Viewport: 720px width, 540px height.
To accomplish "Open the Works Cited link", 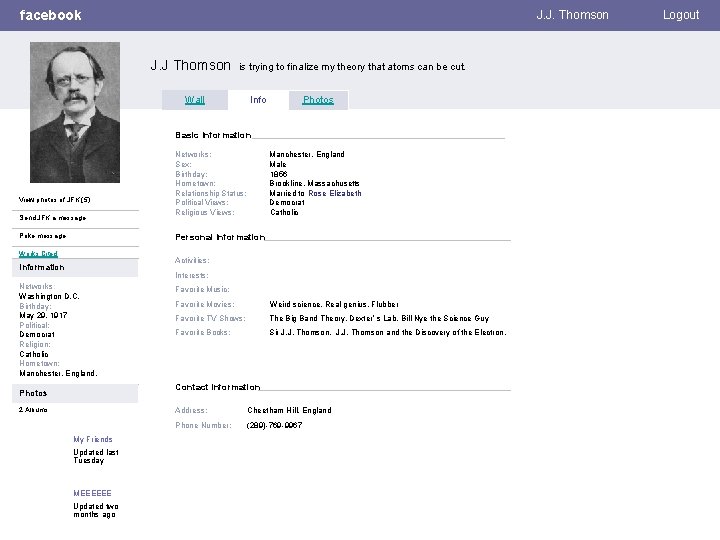I will pos(38,253).
